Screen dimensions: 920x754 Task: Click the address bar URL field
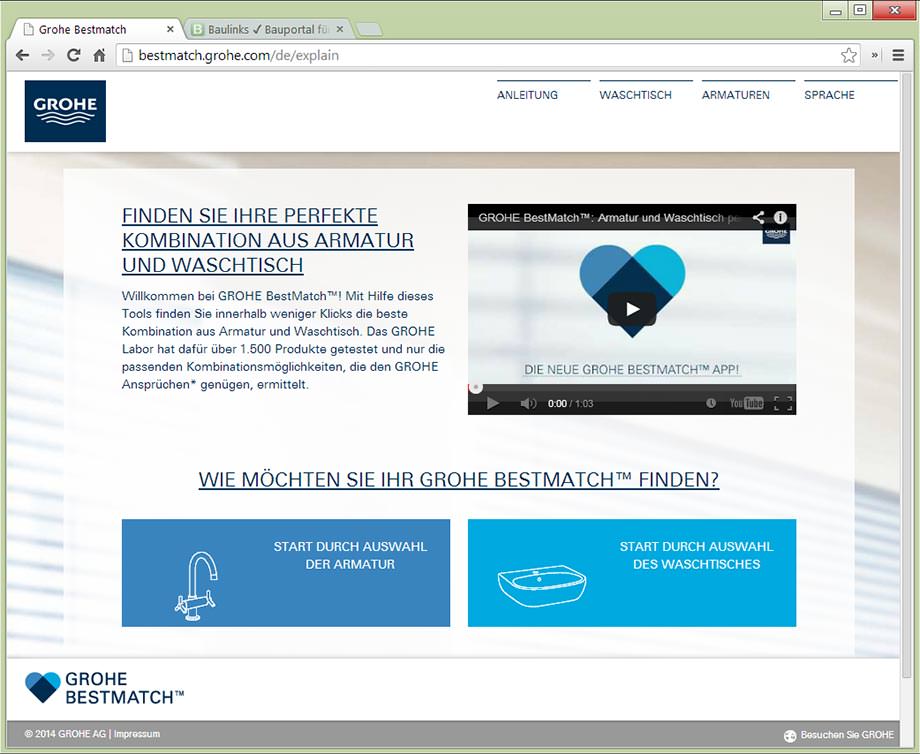[489, 55]
